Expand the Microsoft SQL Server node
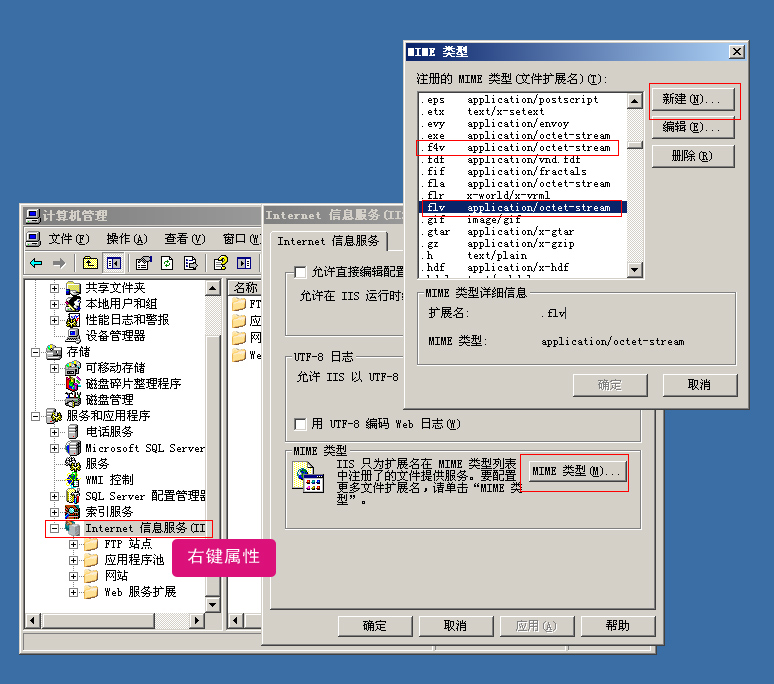This screenshot has width=774, height=684. coord(55,448)
